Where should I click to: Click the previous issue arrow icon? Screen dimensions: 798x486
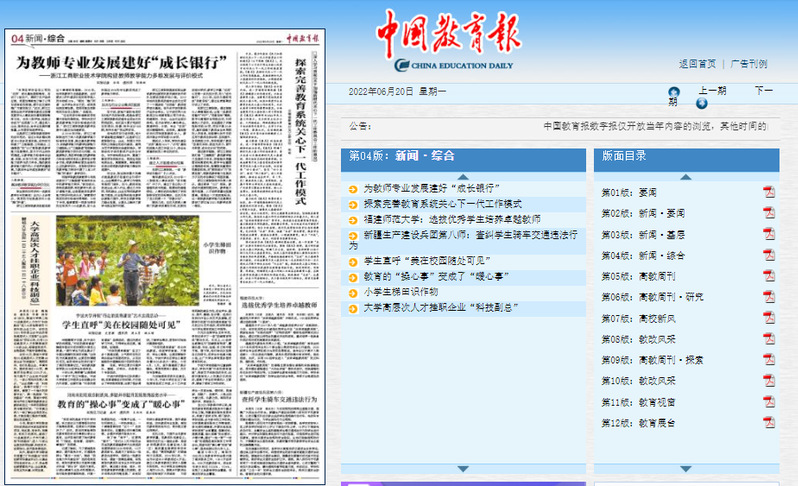(674, 93)
